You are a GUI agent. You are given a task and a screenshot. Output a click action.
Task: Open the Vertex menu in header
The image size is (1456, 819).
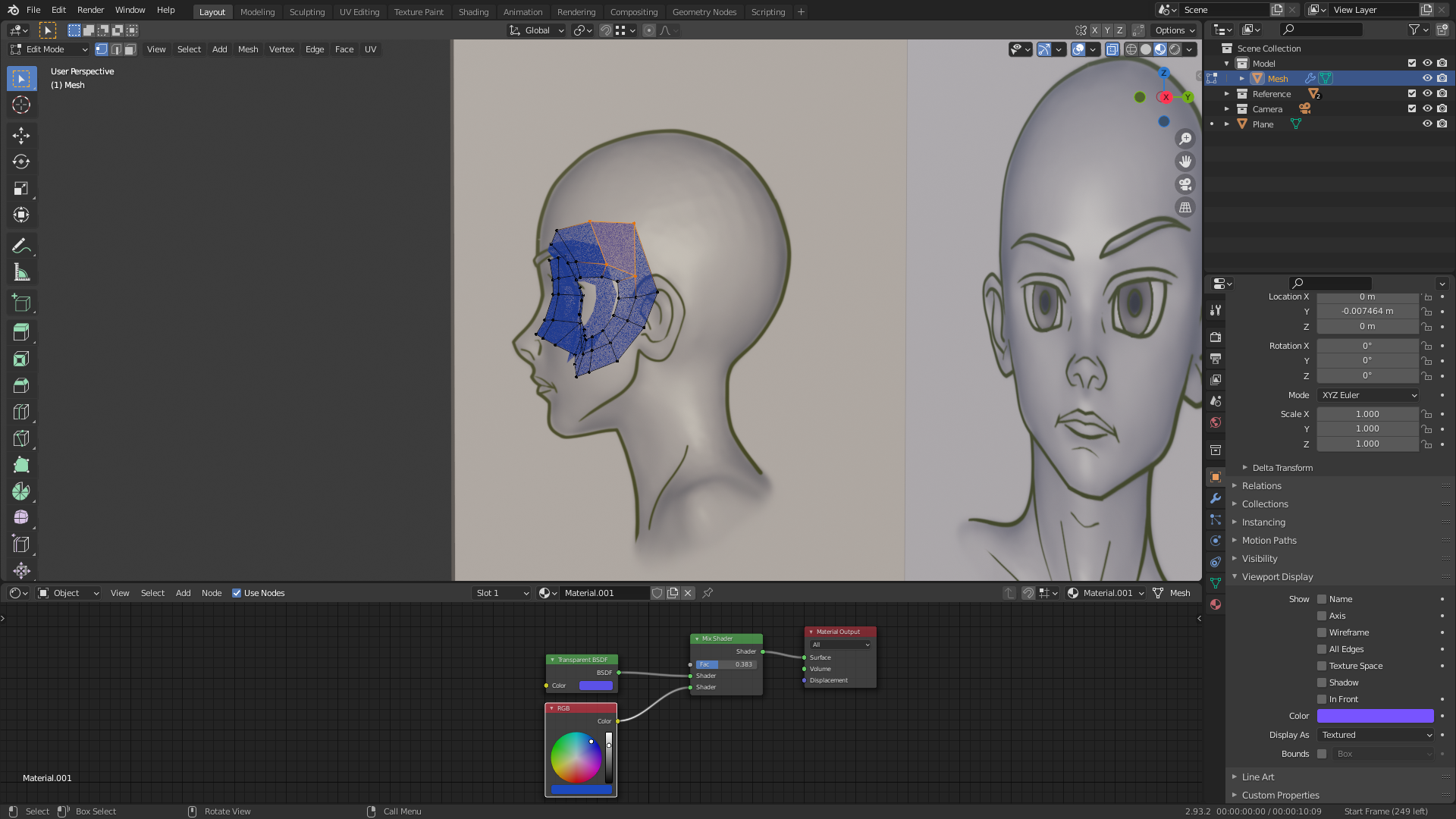click(x=281, y=49)
